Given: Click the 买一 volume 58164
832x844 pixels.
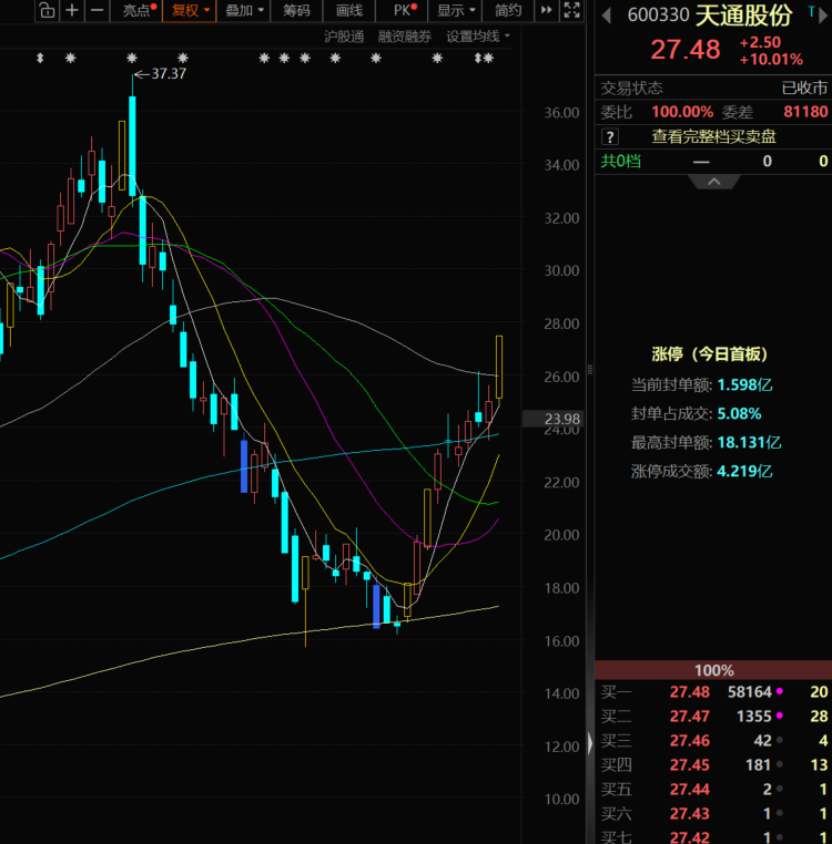Looking at the screenshot, I should [750, 692].
